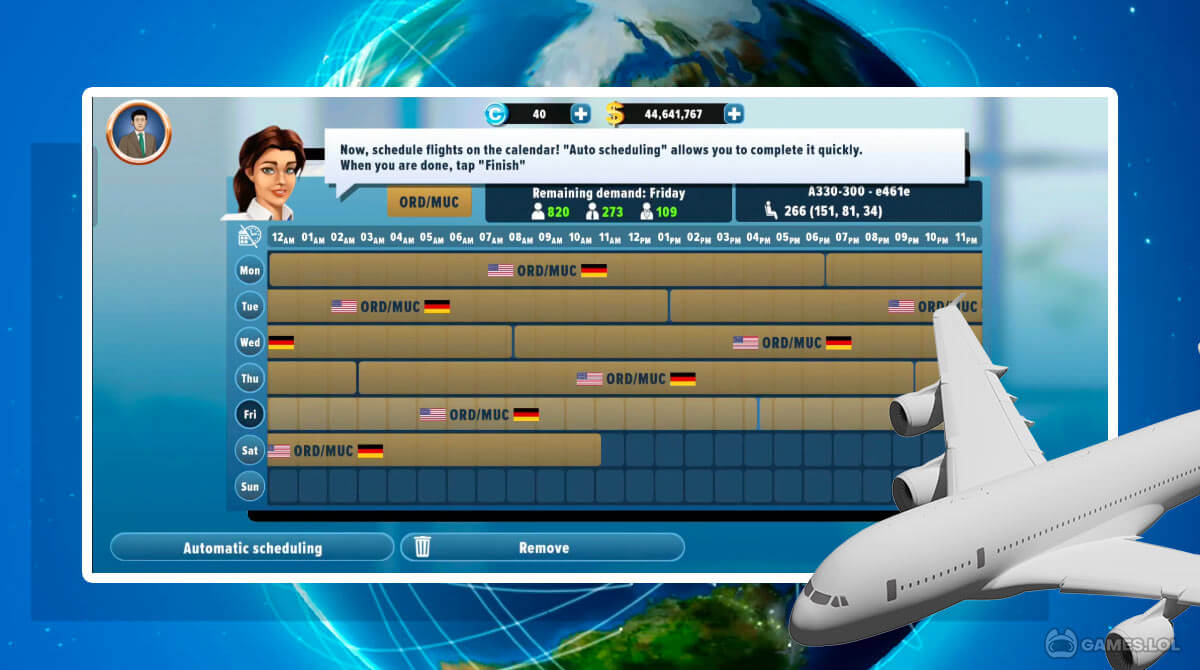This screenshot has width=1200, height=670.
Task: Open the player profile avatar
Action: point(139,132)
